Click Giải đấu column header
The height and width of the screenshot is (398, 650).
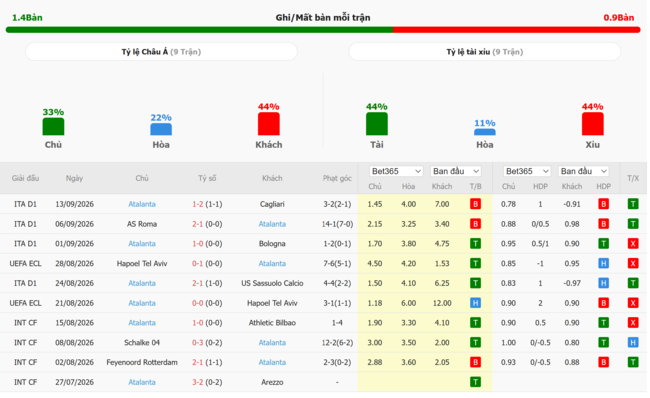point(25,178)
